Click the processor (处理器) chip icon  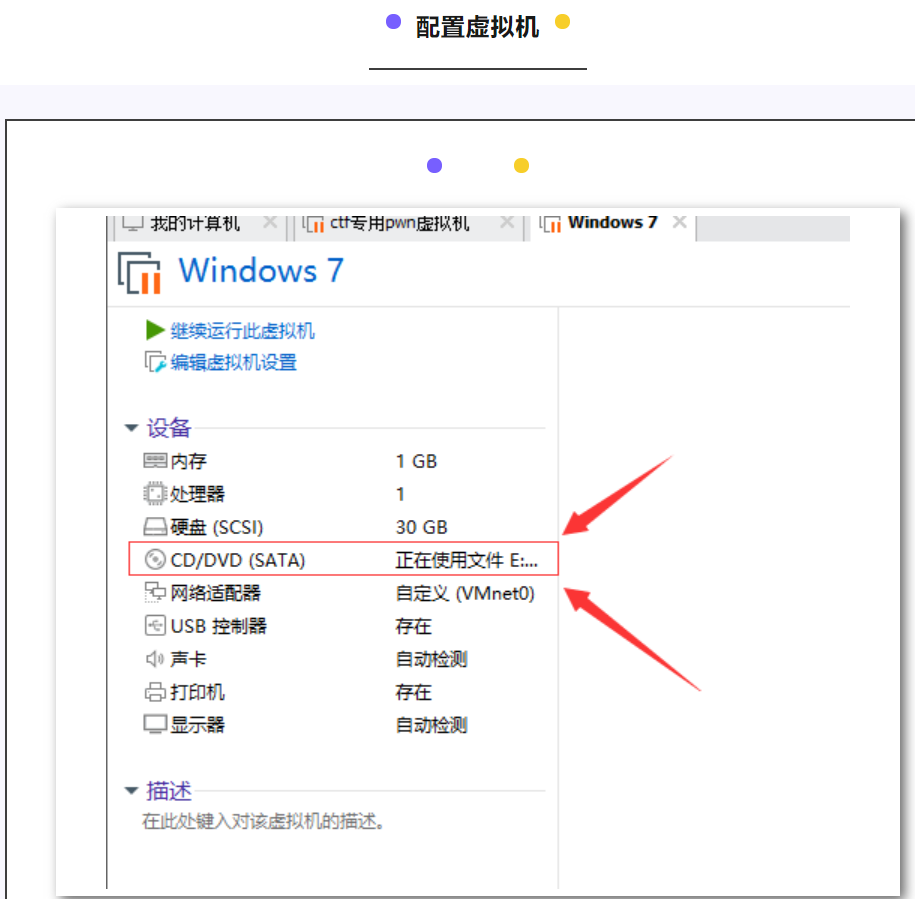155,494
